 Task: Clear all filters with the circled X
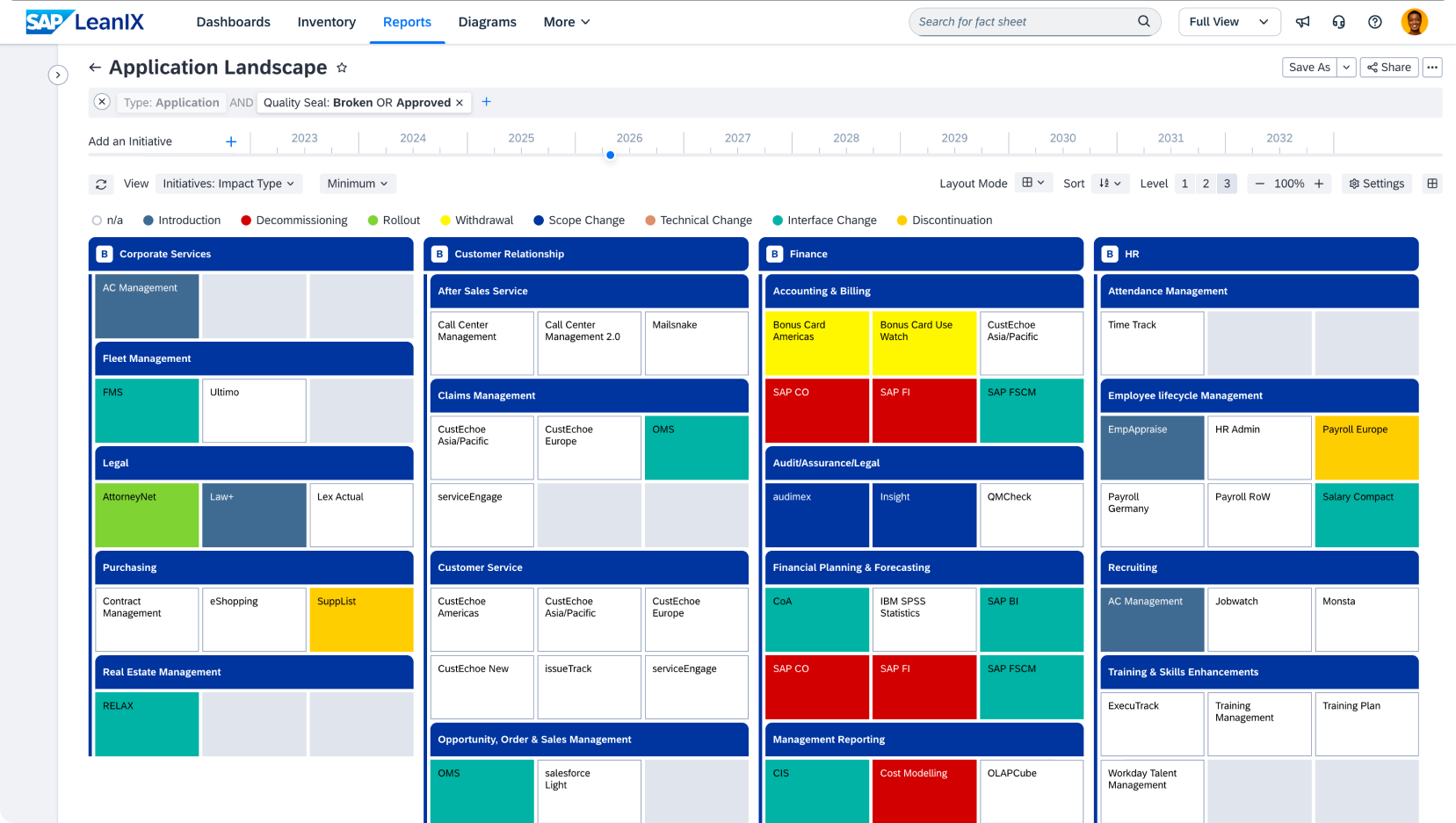pyautogui.click(x=102, y=102)
